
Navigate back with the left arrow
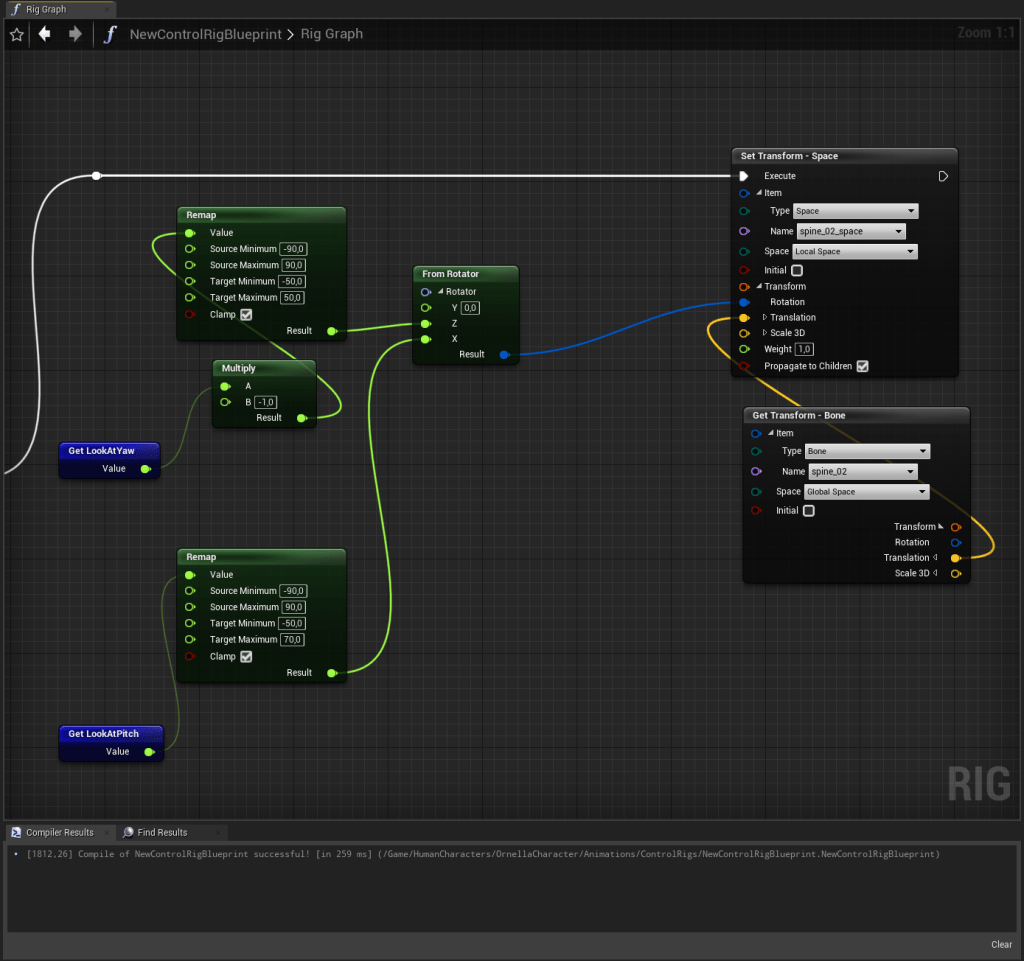click(x=44, y=34)
